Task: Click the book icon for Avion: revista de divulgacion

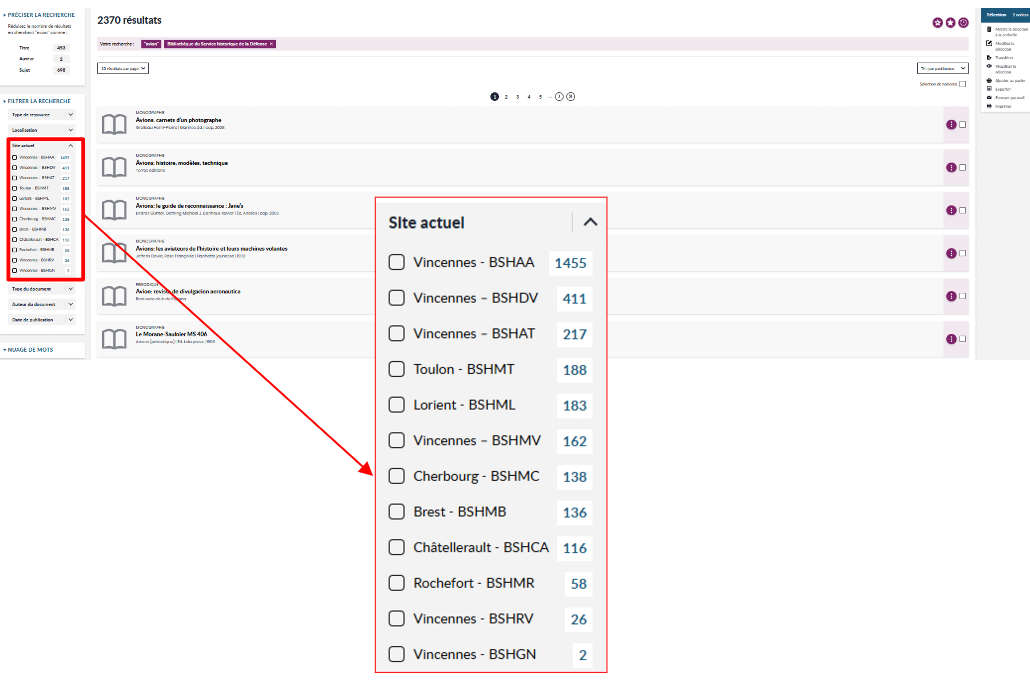Action: tap(114, 296)
